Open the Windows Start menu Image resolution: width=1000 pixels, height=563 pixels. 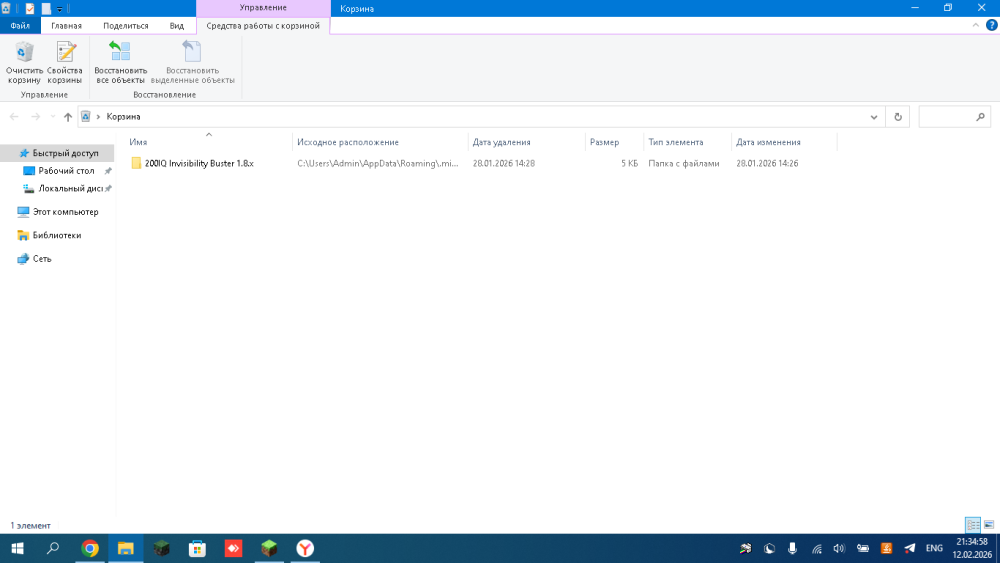tap(18, 548)
